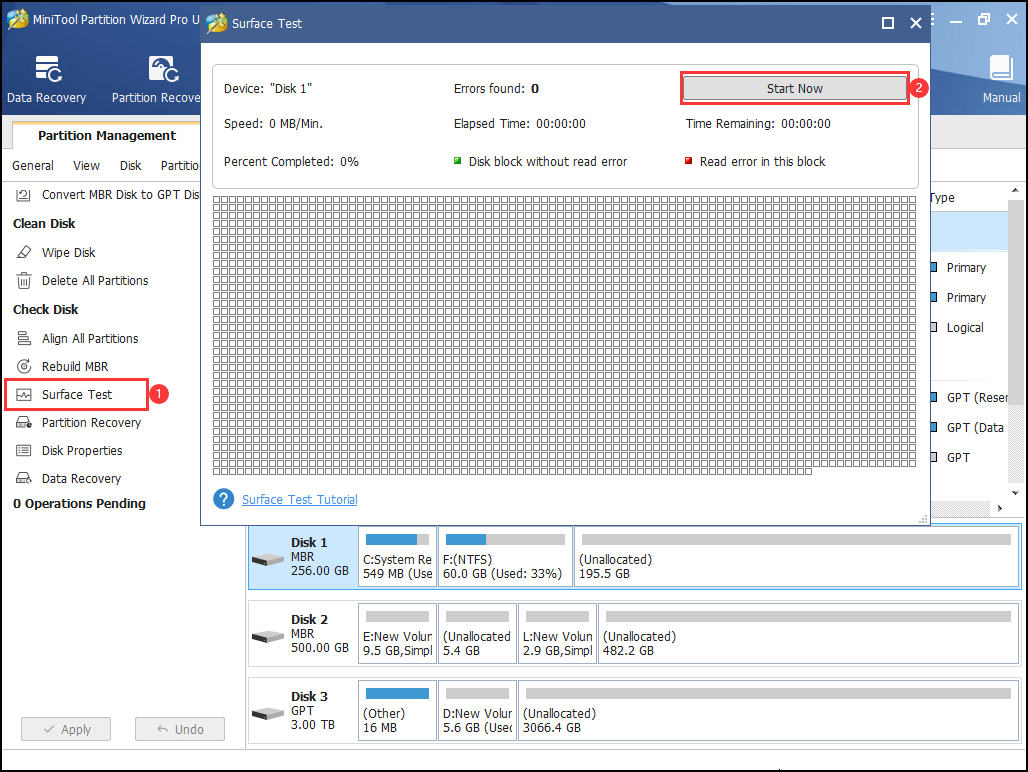Open the Disk menu
This screenshot has height=772, width=1028.
tap(130, 166)
